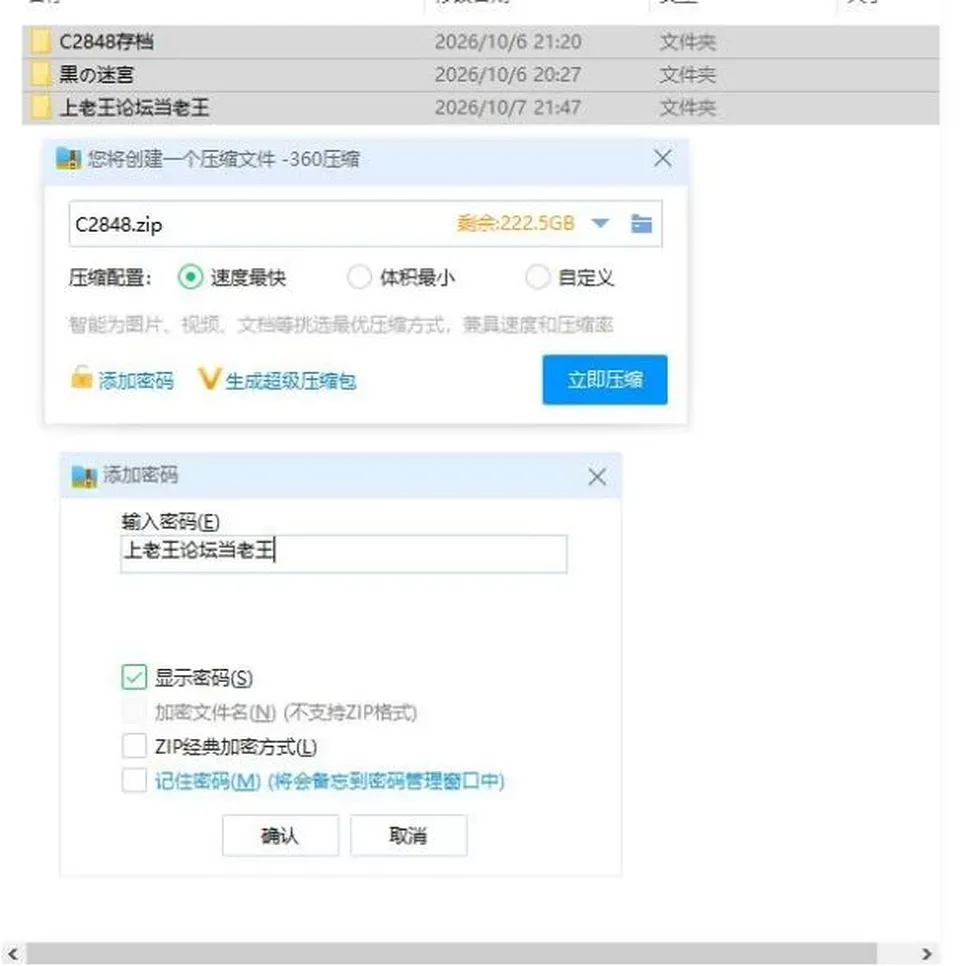Screen dimensions: 960x966
Task: Click the date 2026/10/7 21:47
Action: pyautogui.click(x=508, y=108)
